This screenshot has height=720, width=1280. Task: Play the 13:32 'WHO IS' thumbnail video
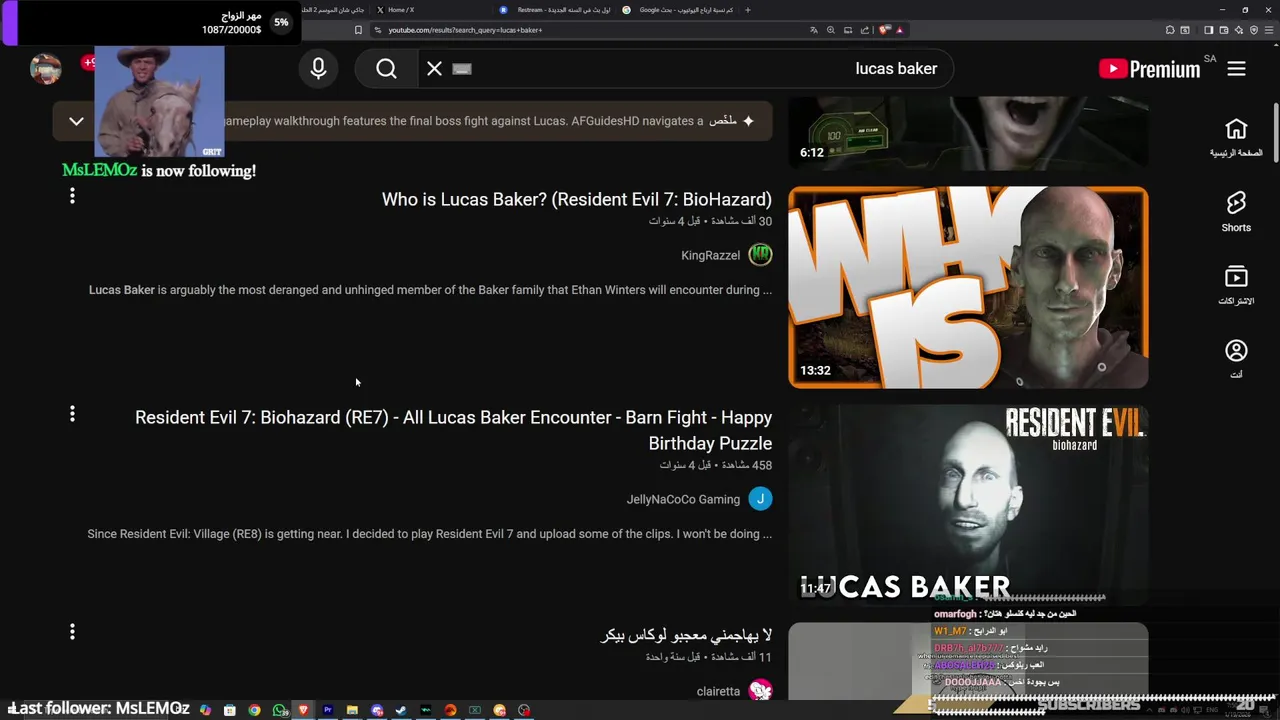tap(968, 287)
